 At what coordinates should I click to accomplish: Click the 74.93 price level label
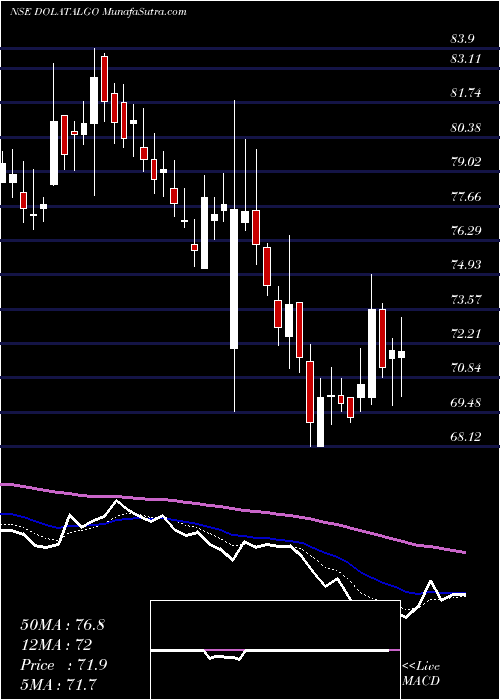pyautogui.click(x=466, y=264)
